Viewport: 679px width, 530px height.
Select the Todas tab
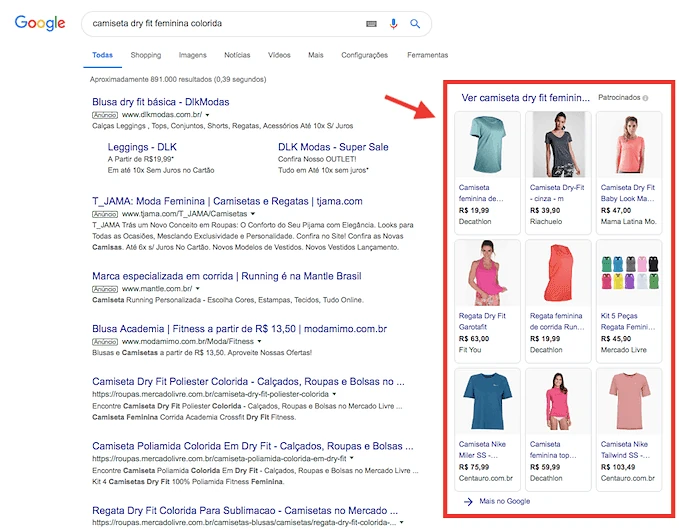pos(102,55)
